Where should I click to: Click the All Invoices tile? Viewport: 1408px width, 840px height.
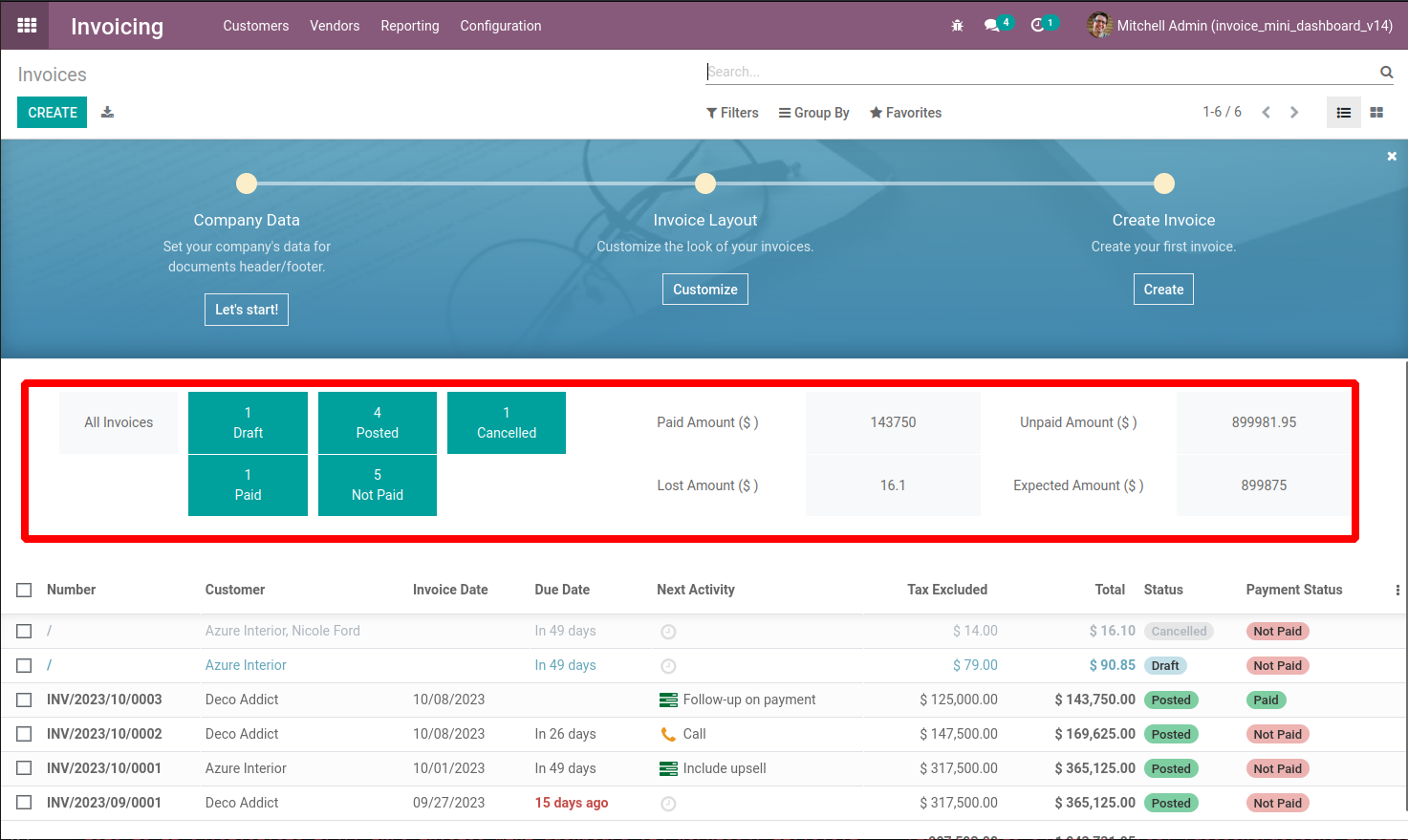click(x=119, y=422)
